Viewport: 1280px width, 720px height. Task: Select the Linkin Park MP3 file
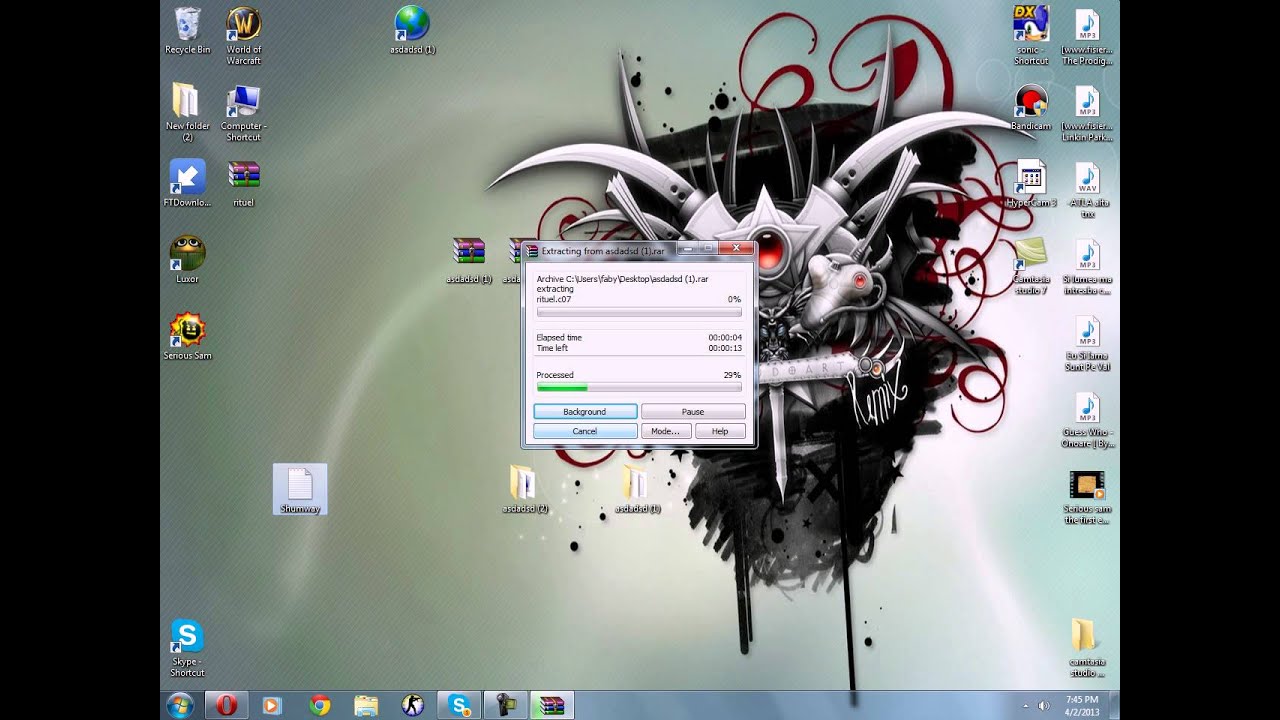[1086, 112]
